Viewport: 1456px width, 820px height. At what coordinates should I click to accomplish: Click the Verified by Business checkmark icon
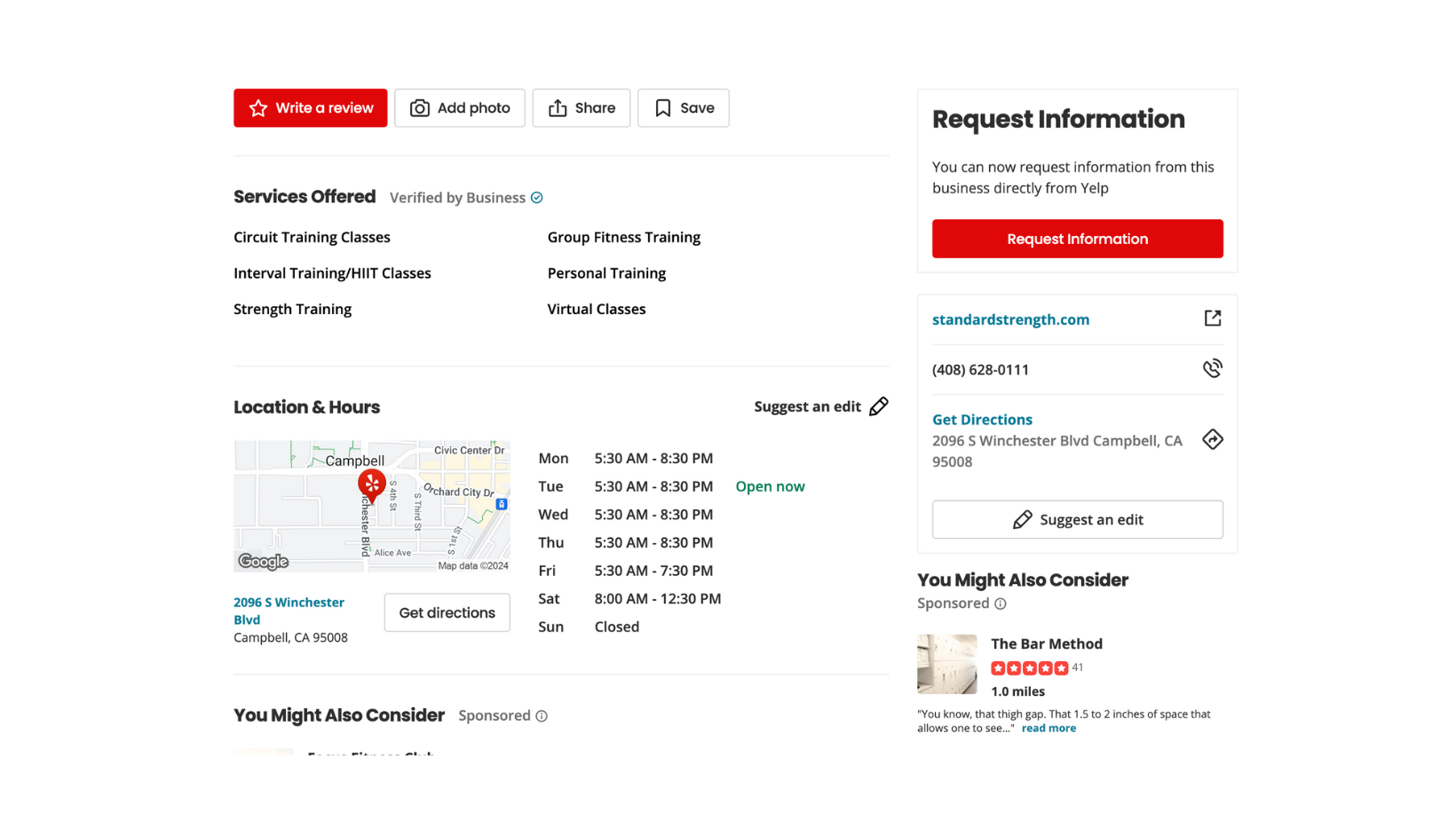[x=537, y=198]
